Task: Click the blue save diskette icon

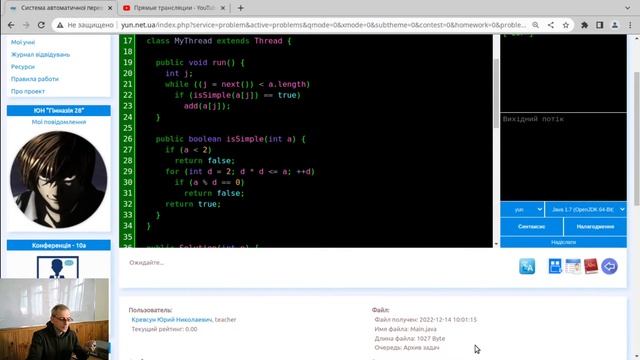Action: 555,266
